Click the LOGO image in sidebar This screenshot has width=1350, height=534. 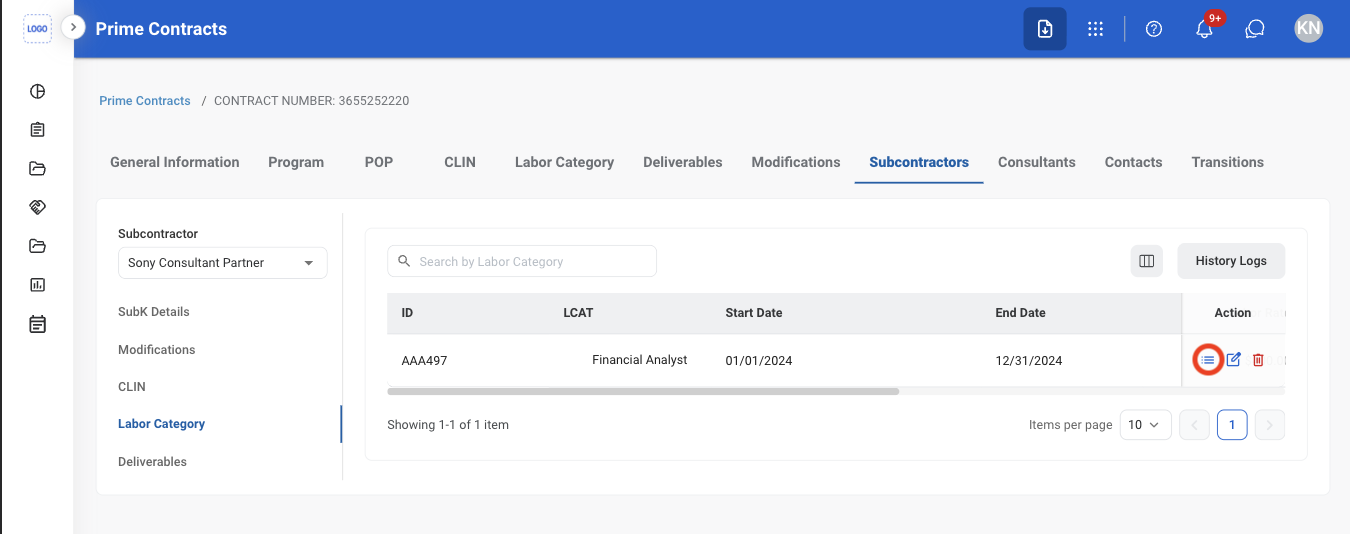coord(37,29)
